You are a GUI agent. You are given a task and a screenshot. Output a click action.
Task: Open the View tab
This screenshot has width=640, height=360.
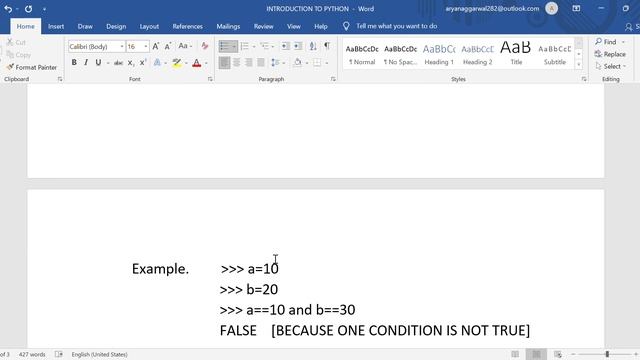[293, 26]
